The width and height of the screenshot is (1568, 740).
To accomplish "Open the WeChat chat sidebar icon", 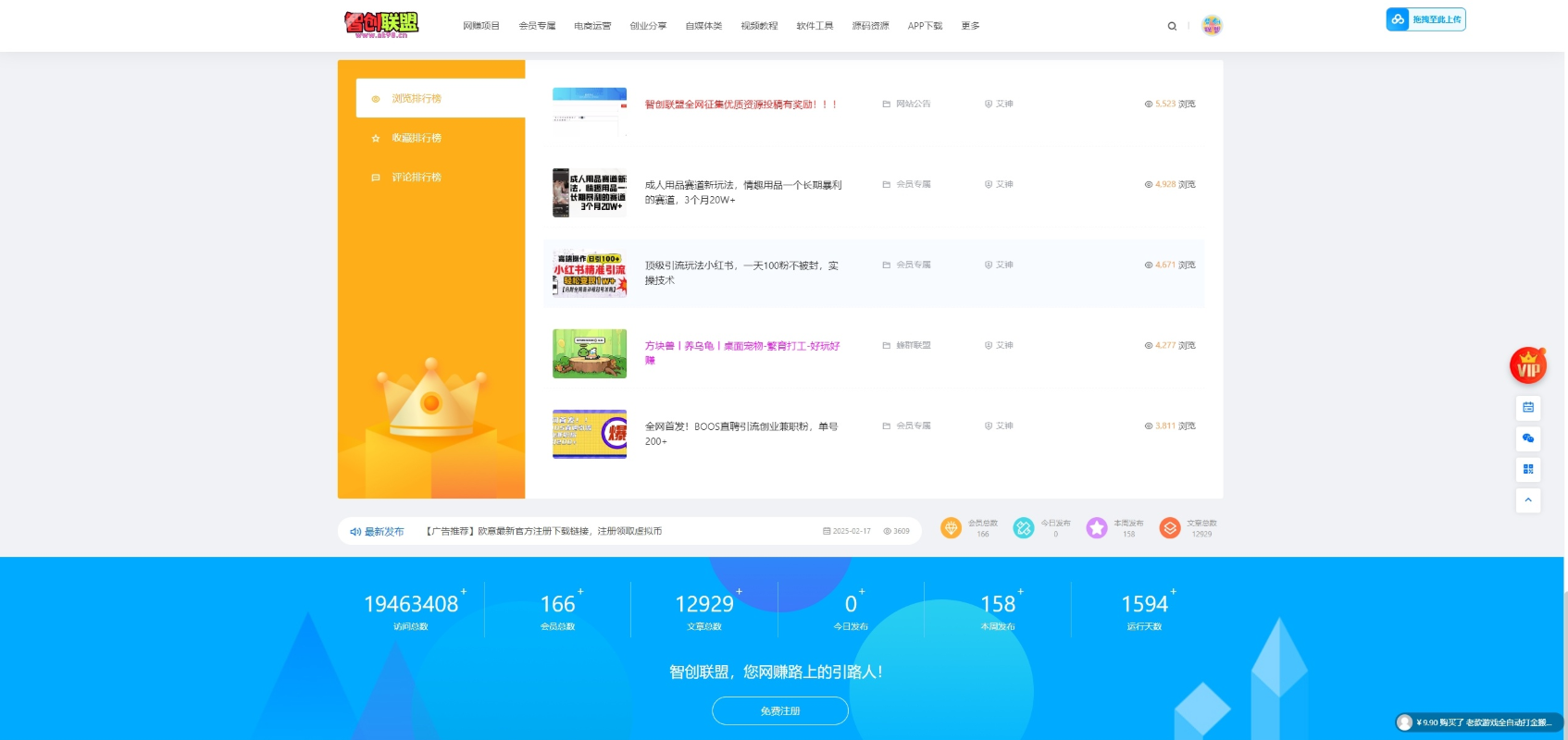I will tap(1528, 438).
